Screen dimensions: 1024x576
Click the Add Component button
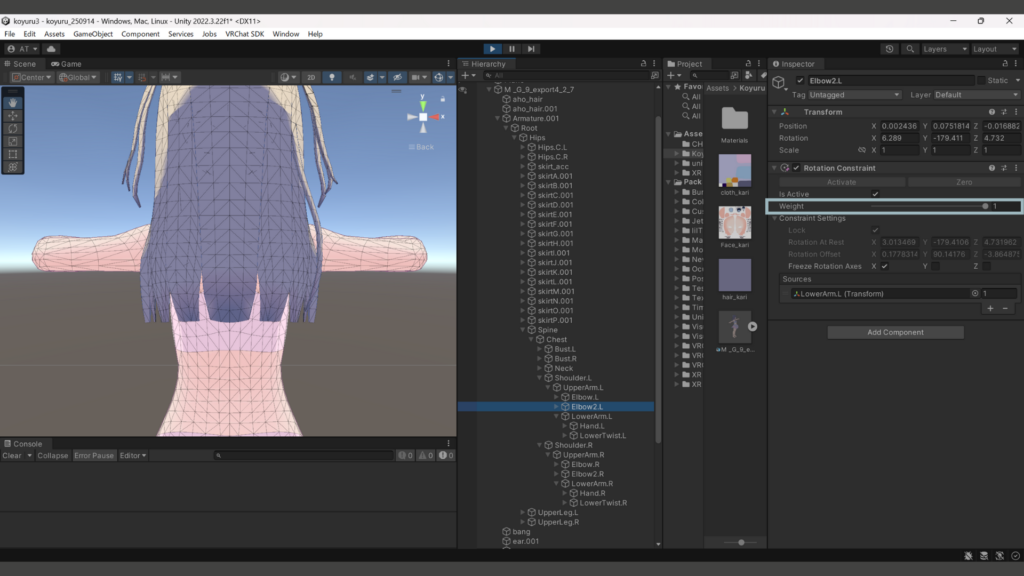coord(895,332)
